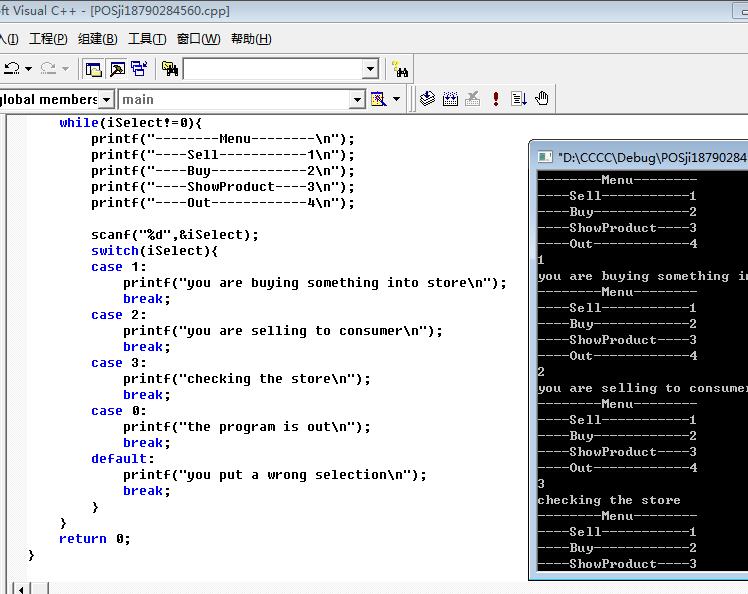Image resolution: width=748 pixels, height=594 pixels.
Task: Open the 工具(T) menu
Action: (147, 39)
